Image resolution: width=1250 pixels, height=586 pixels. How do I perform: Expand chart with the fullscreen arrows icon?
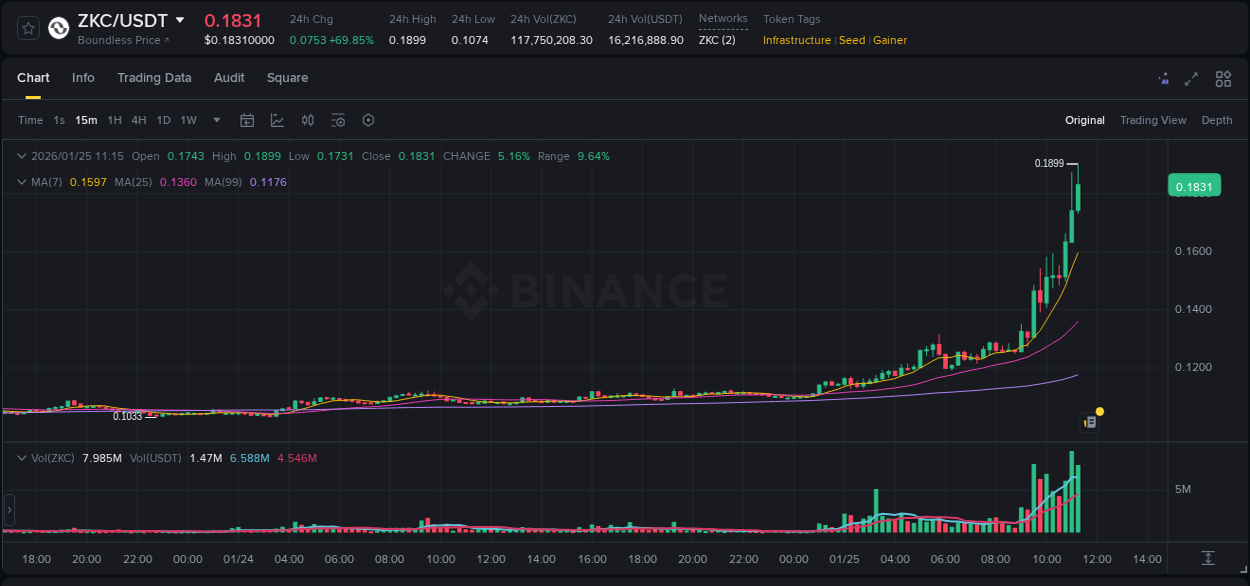1191,78
